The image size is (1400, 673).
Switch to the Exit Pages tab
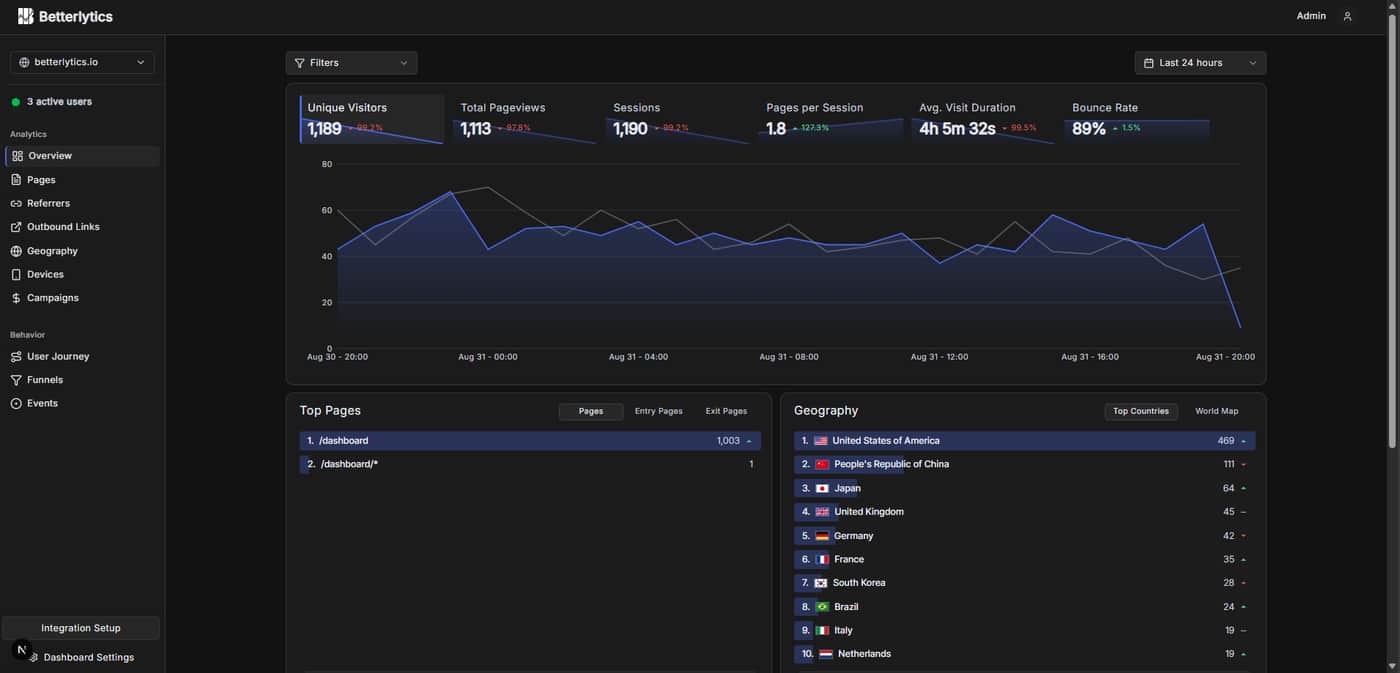click(x=726, y=411)
